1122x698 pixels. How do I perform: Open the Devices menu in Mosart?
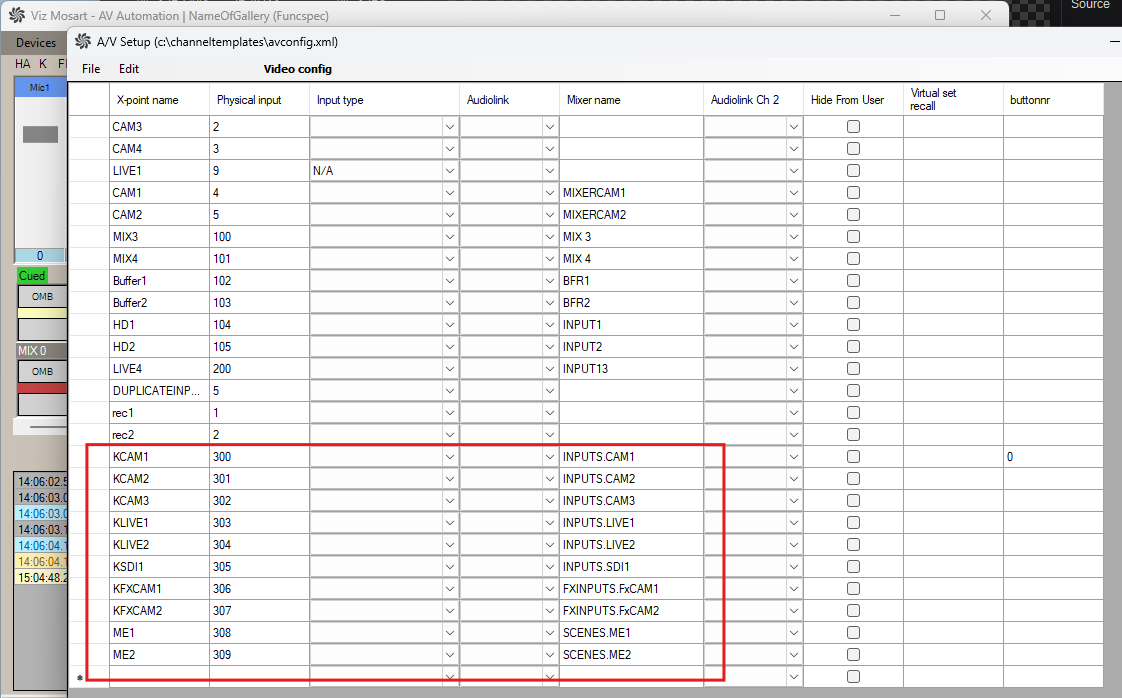[x=36, y=43]
